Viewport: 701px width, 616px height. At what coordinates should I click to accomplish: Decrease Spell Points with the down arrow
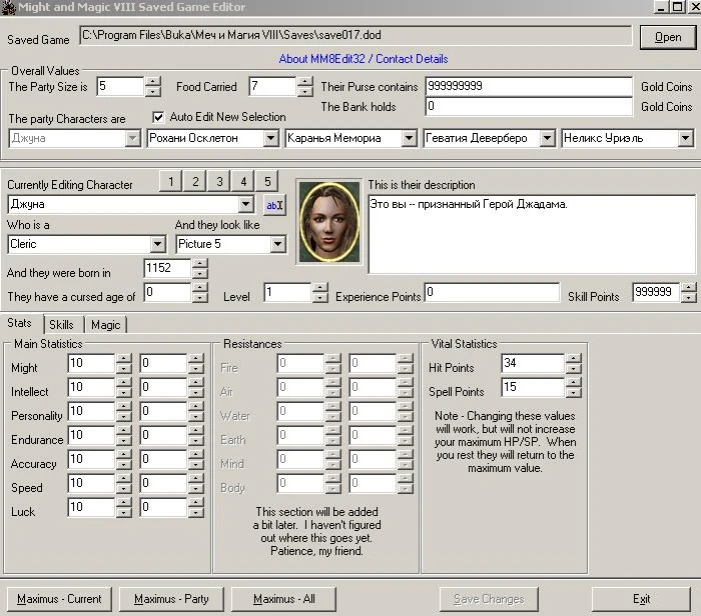pyautogui.click(x=573, y=392)
